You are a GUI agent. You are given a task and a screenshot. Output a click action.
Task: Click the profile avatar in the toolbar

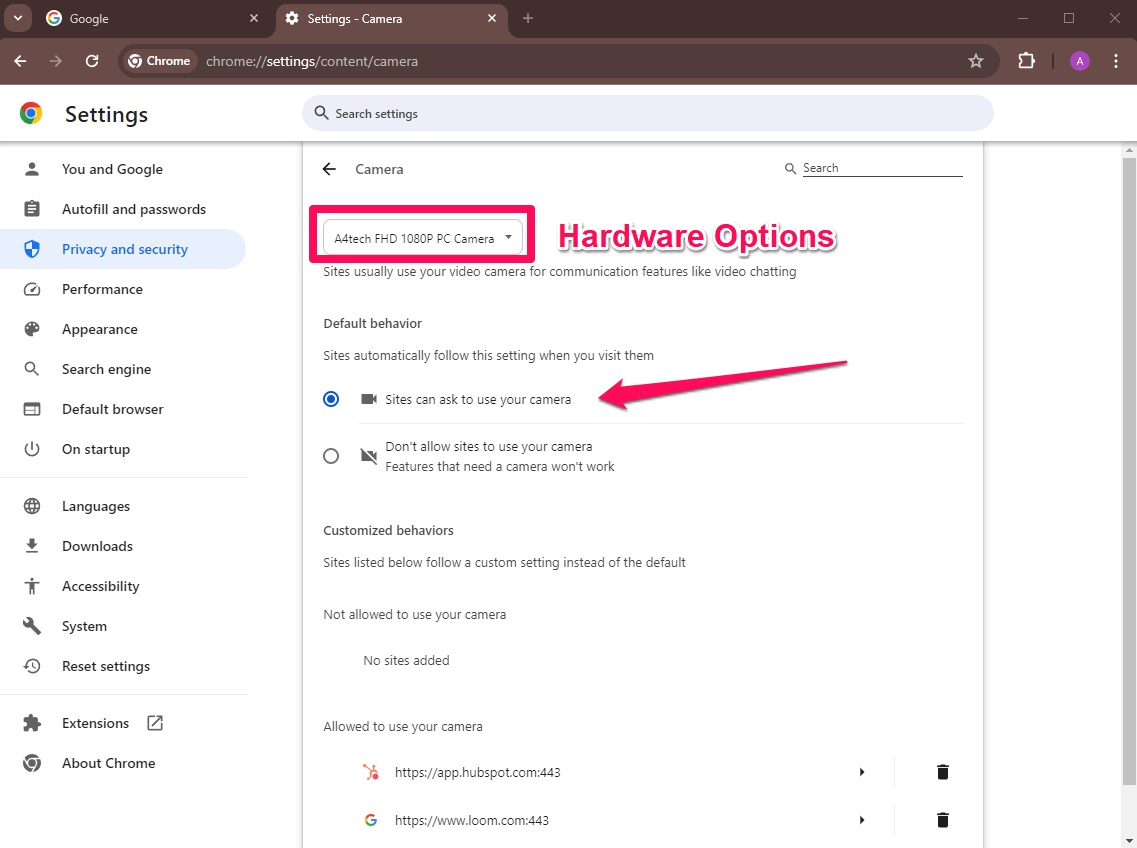coord(1079,61)
